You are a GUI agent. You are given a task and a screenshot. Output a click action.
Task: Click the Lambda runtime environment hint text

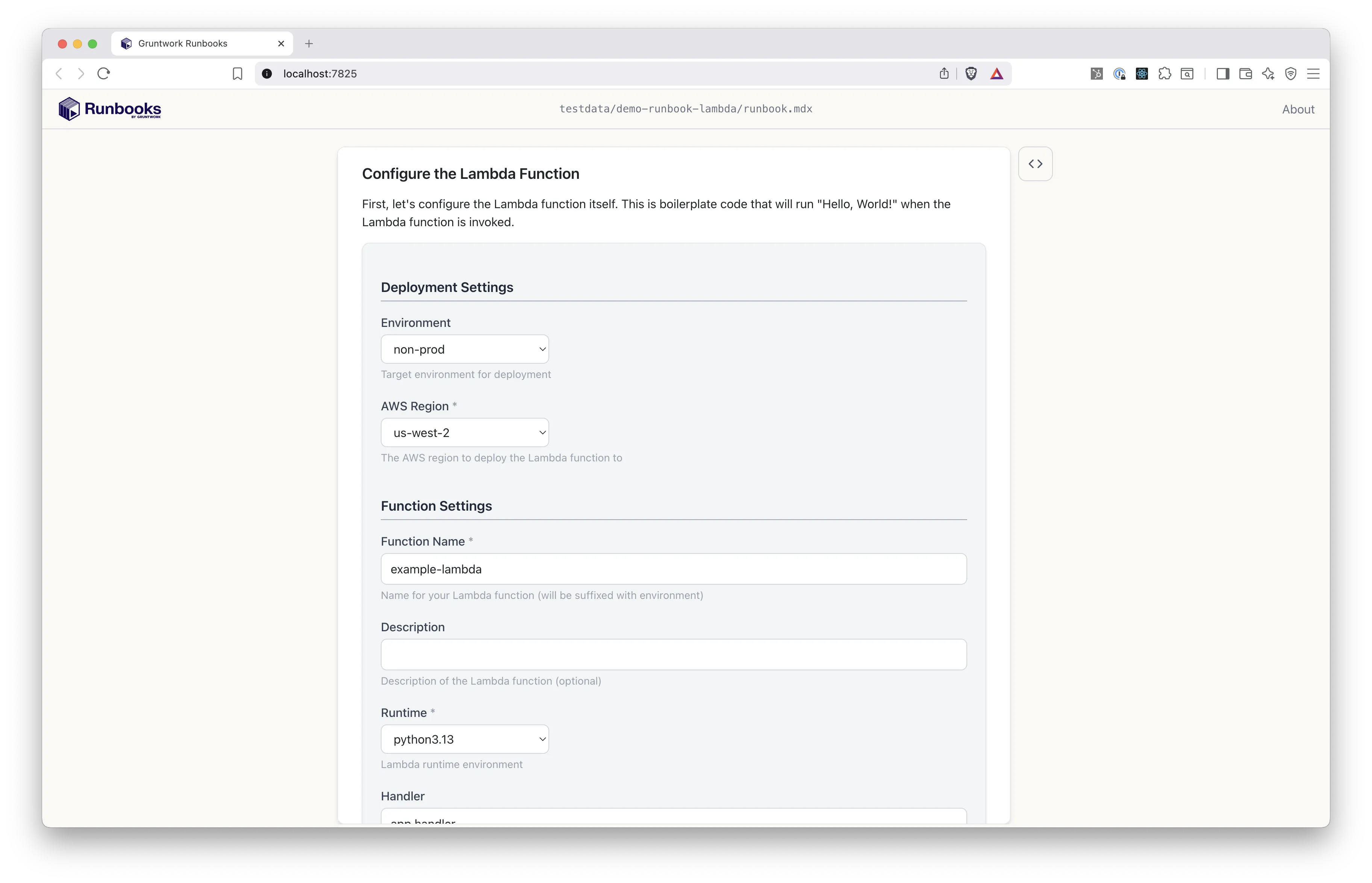click(x=451, y=764)
